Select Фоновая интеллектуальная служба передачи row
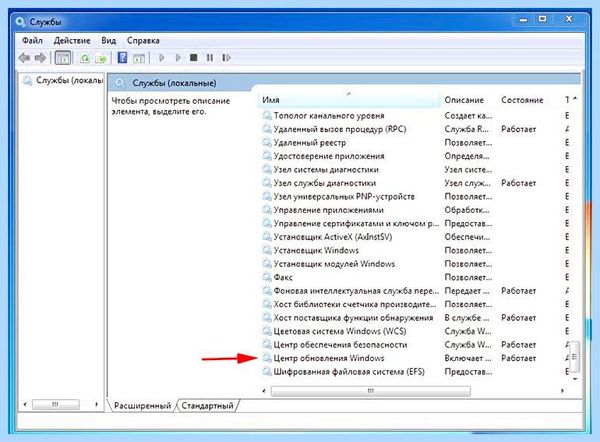This screenshot has height=442, width=600. click(x=356, y=290)
